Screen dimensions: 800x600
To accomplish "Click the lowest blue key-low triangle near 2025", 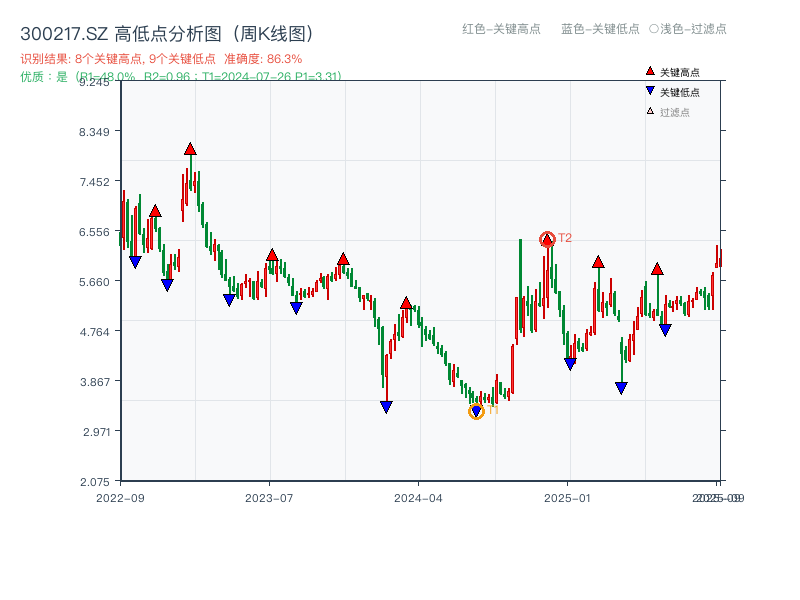I will [620, 385].
